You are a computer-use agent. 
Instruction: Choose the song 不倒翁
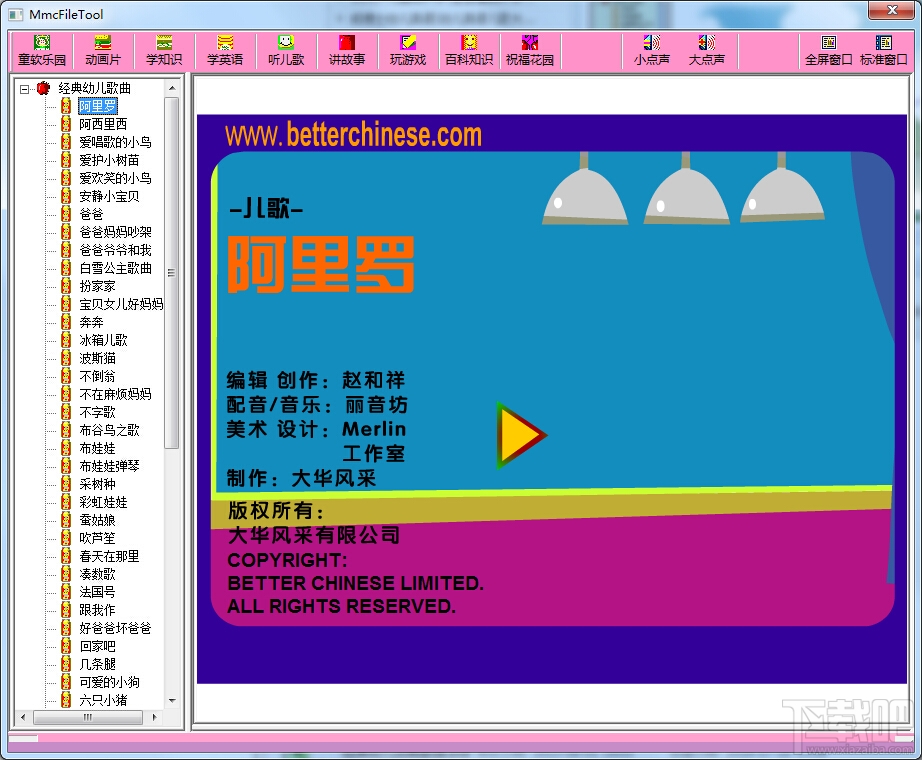point(97,376)
